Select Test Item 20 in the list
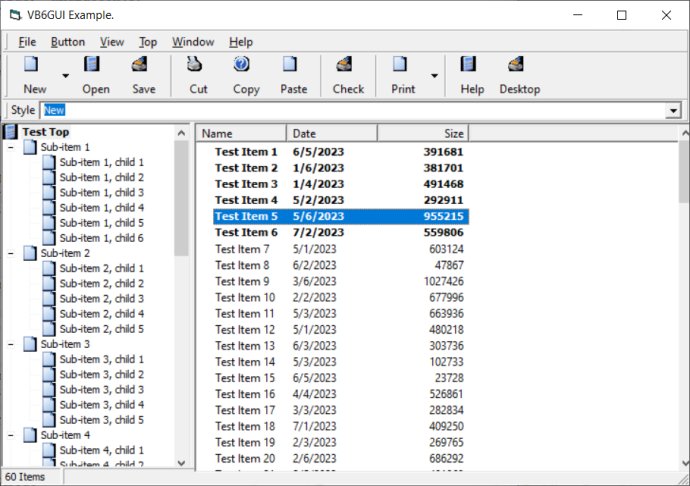Image resolution: width=690 pixels, height=486 pixels. pos(245,459)
